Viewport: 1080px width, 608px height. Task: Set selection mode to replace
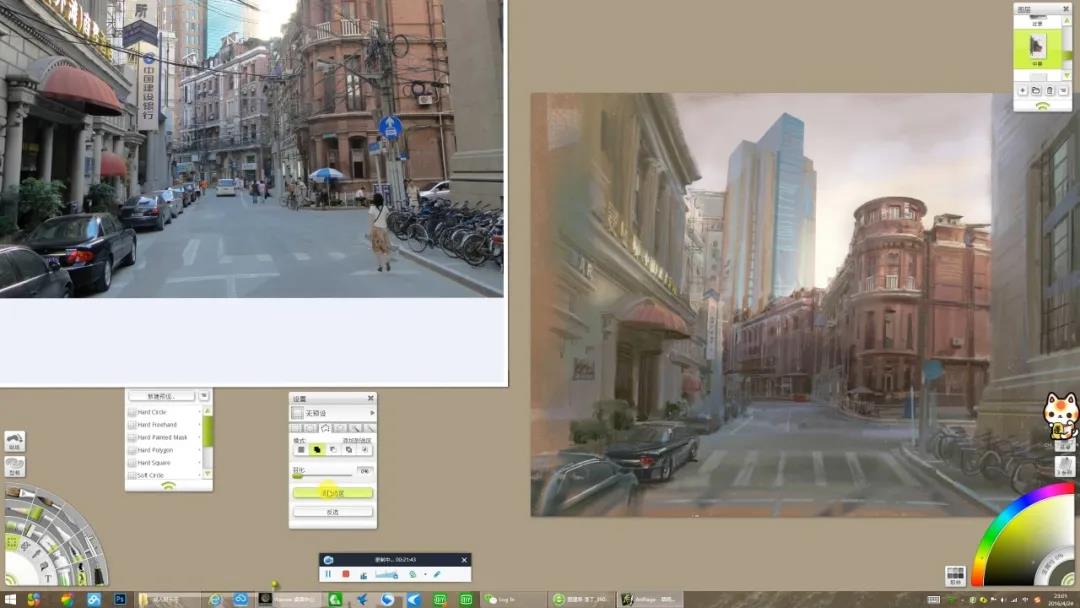tap(301, 450)
